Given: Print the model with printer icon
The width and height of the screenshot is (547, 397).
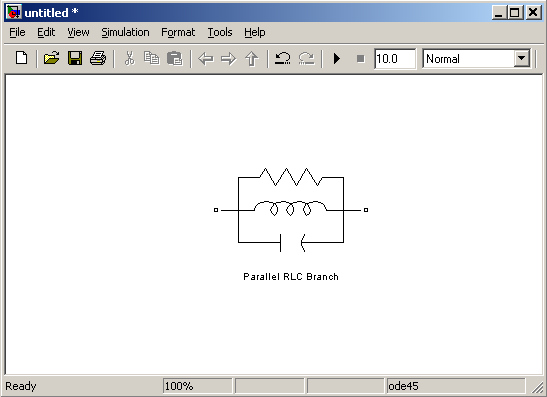Looking at the screenshot, I should pos(98,58).
